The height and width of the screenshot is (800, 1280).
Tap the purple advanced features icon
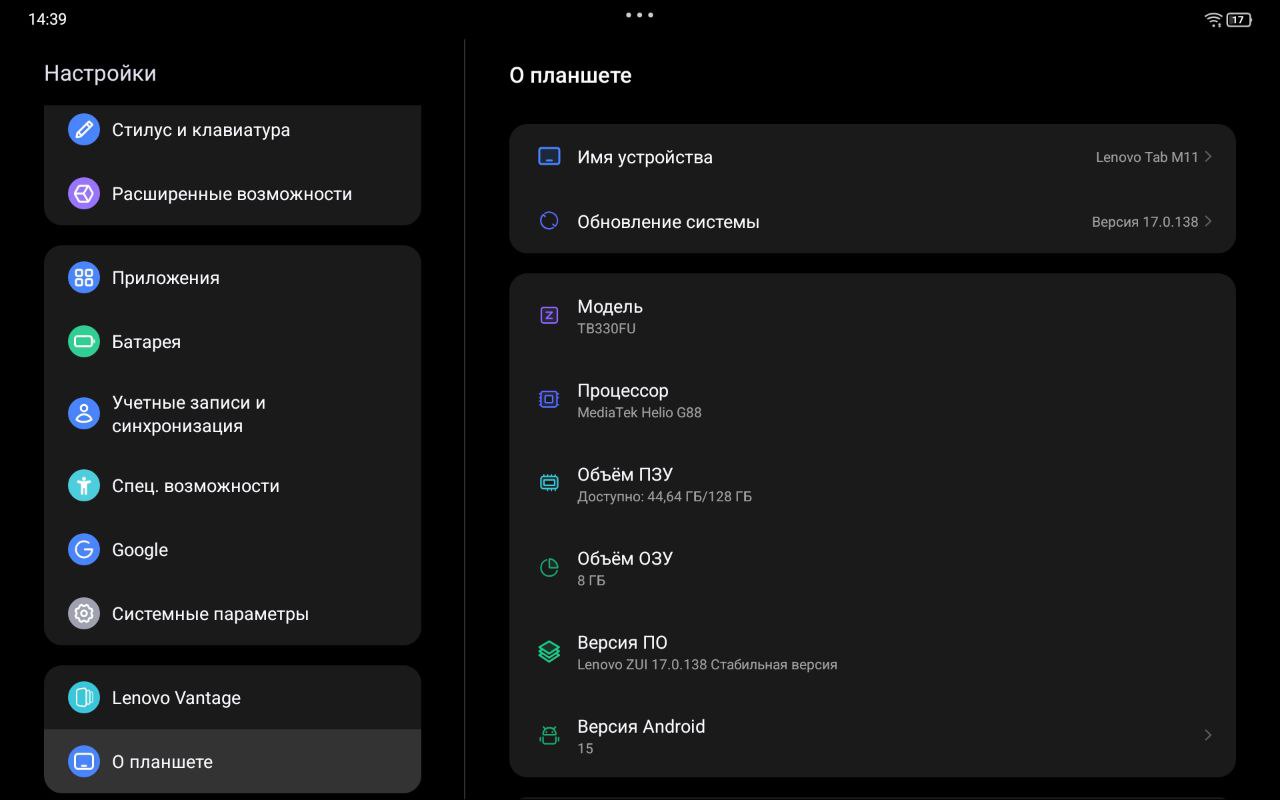click(84, 193)
